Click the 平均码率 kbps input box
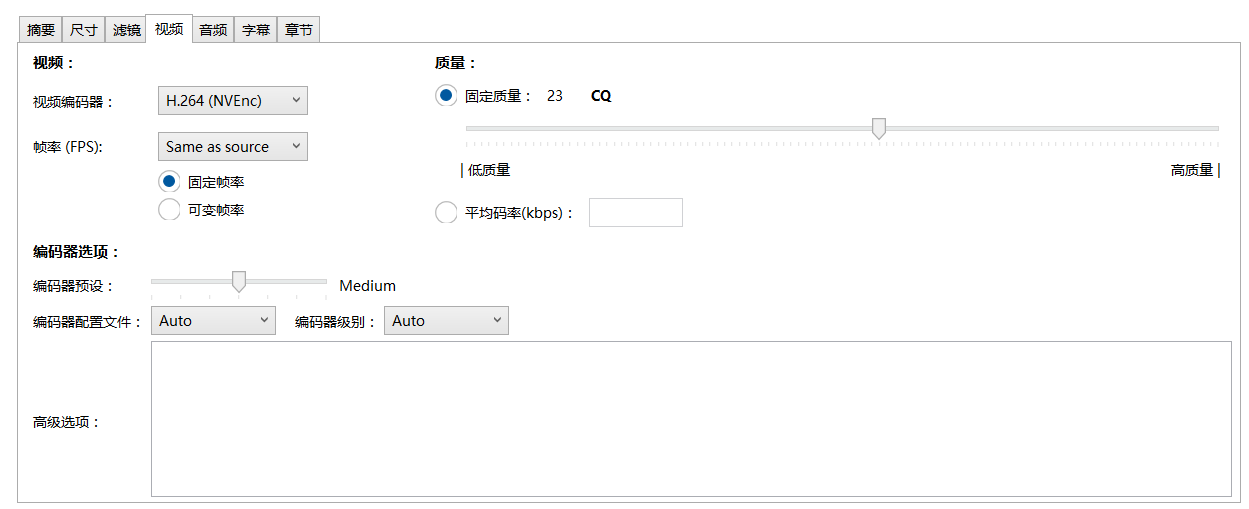The height and width of the screenshot is (509, 1249). point(636,212)
